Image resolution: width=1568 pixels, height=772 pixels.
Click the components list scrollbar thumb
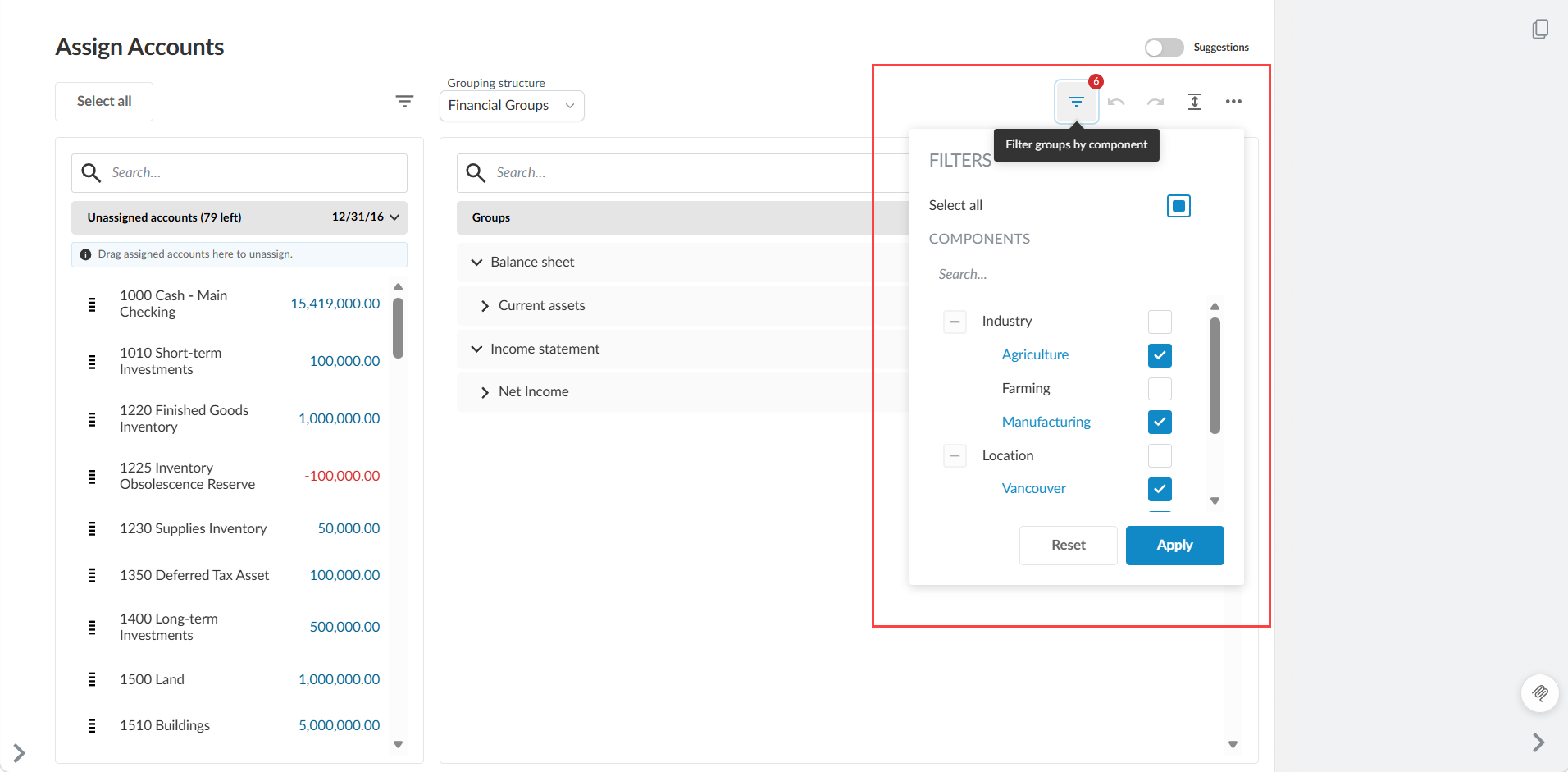1215,376
